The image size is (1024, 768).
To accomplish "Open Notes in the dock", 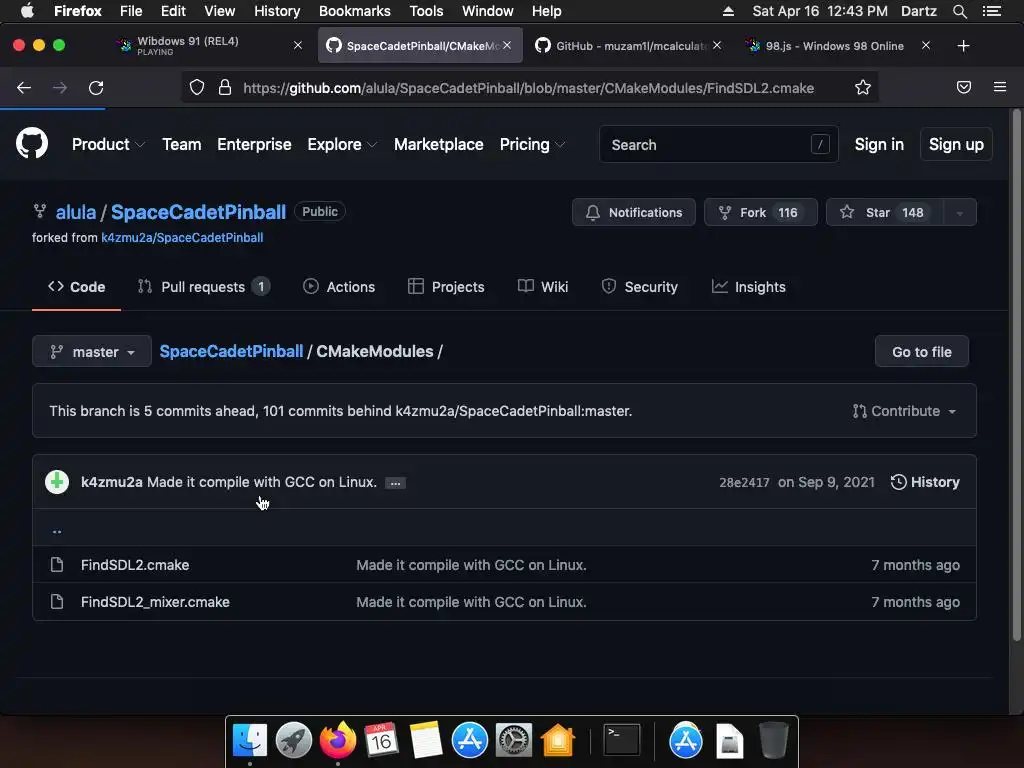I will pos(426,741).
